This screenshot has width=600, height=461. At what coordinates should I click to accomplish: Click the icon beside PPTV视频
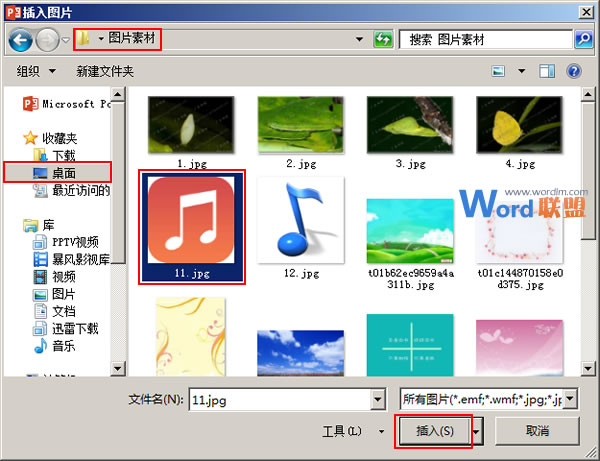[x=40, y=242]
